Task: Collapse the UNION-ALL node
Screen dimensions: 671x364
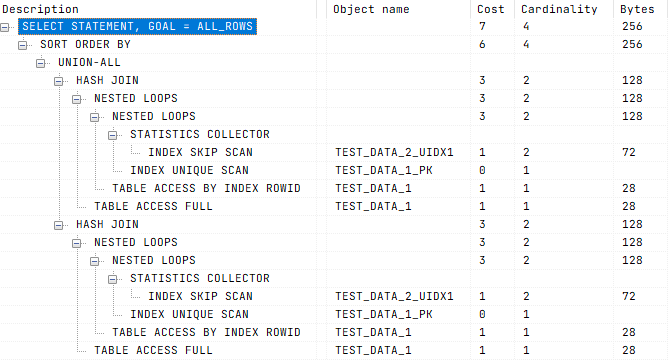Action: pyautogui.click(x=41, y=63)
